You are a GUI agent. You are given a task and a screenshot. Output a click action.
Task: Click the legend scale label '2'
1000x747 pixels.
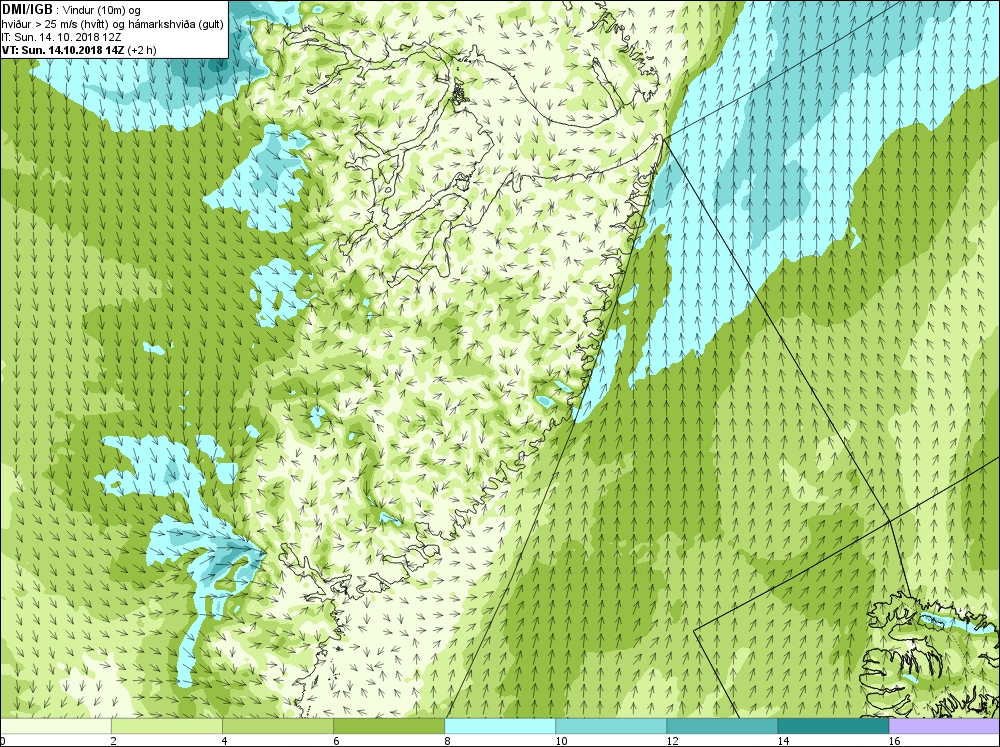115,741
